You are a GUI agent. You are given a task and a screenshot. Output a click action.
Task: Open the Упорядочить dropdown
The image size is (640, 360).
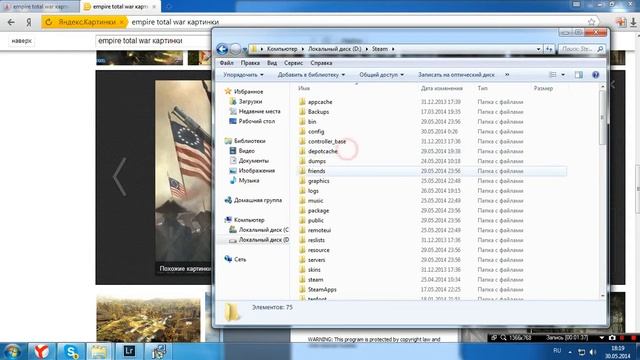pos(243,75)
